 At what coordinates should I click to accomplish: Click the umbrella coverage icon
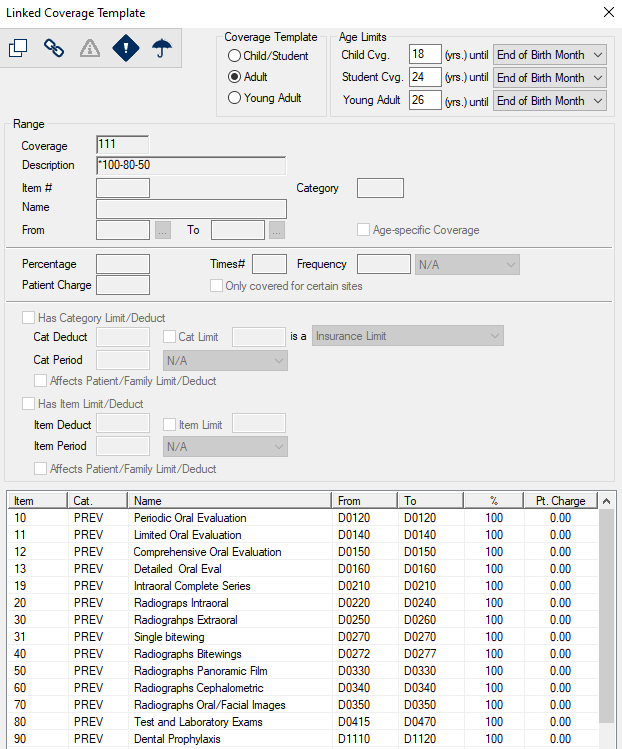[160, 49]
